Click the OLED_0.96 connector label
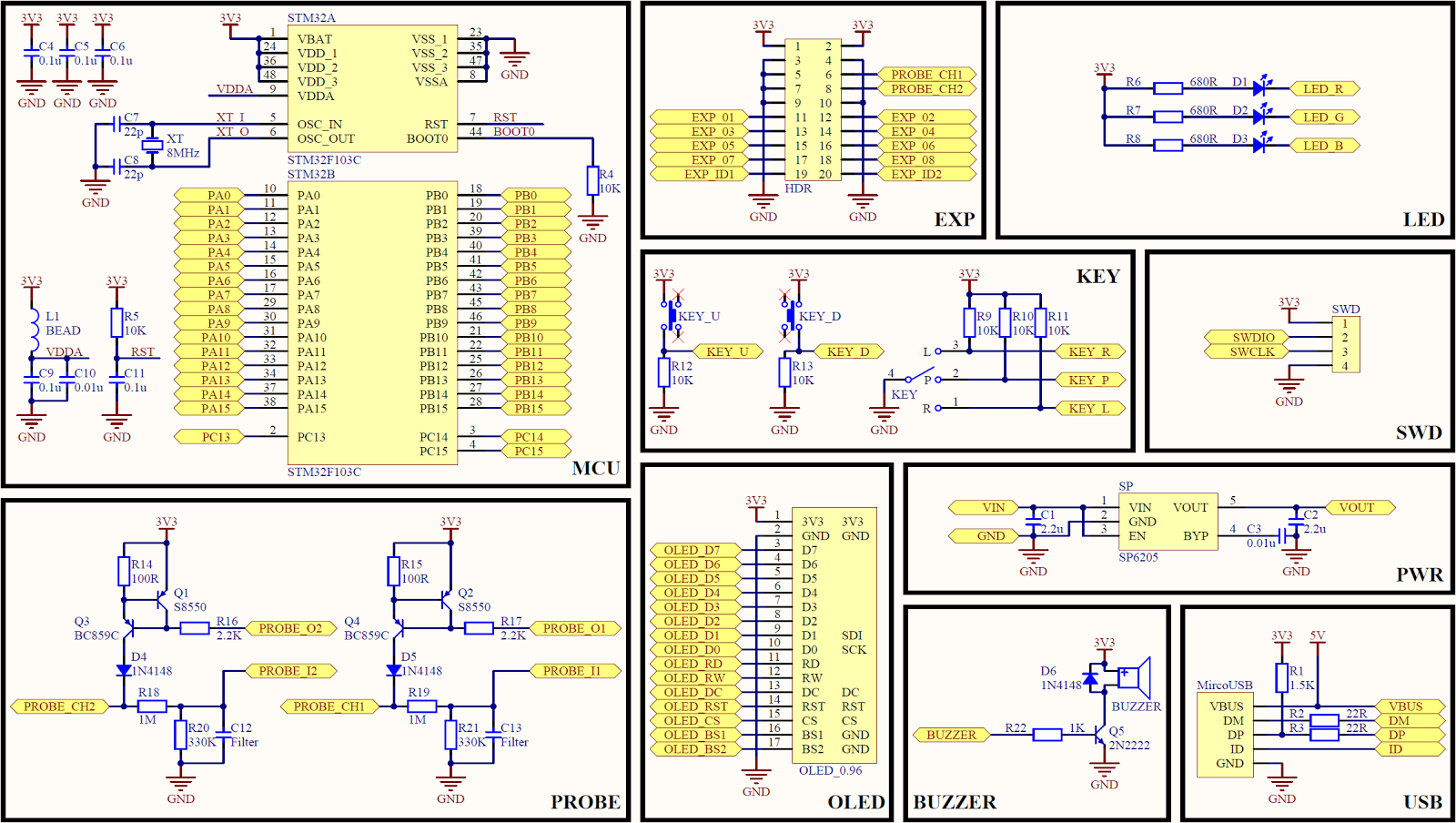This screenshot has height=823, width=1456. (x=830, y=769)
